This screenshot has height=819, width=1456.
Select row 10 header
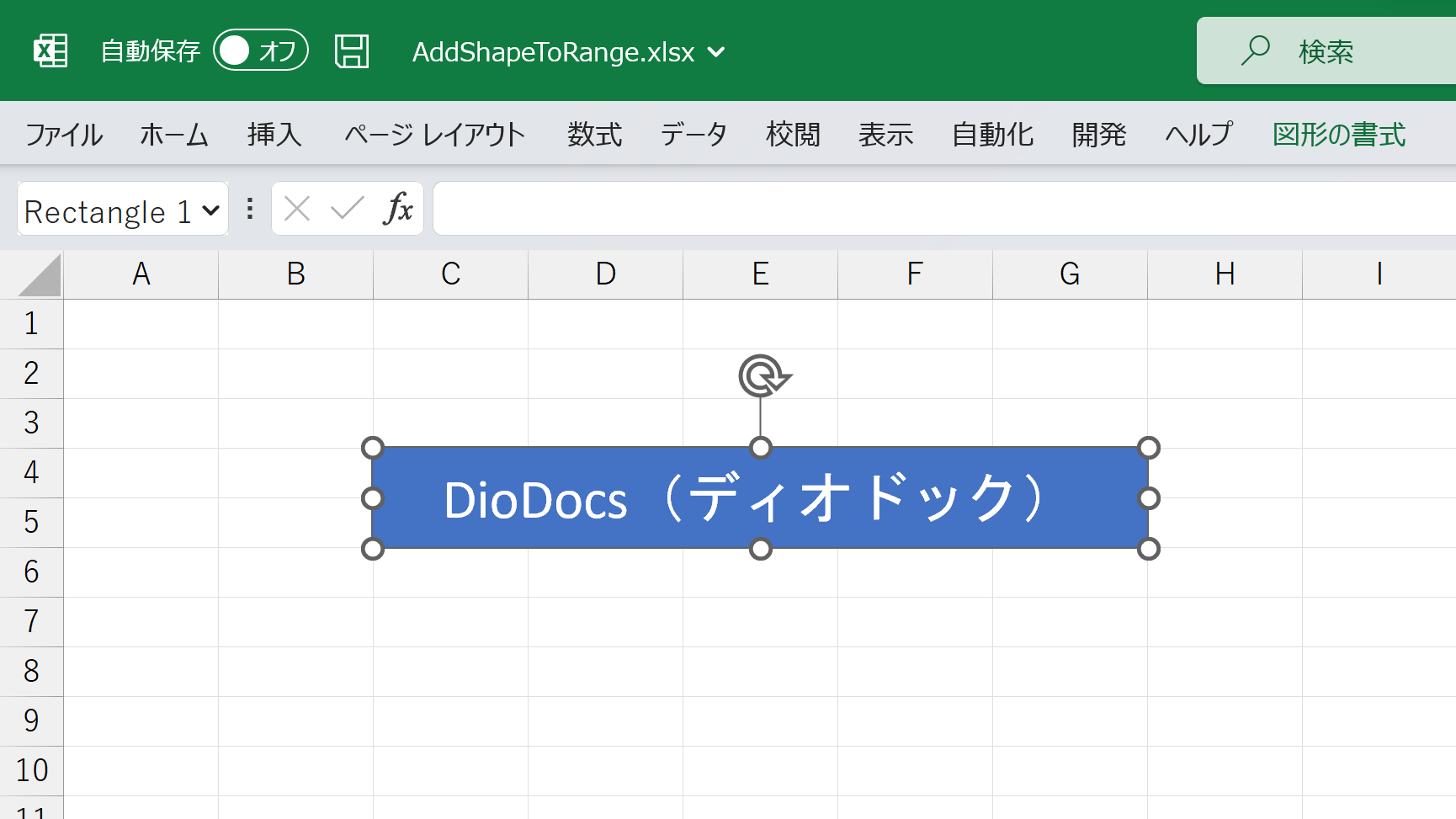[31, 771]
